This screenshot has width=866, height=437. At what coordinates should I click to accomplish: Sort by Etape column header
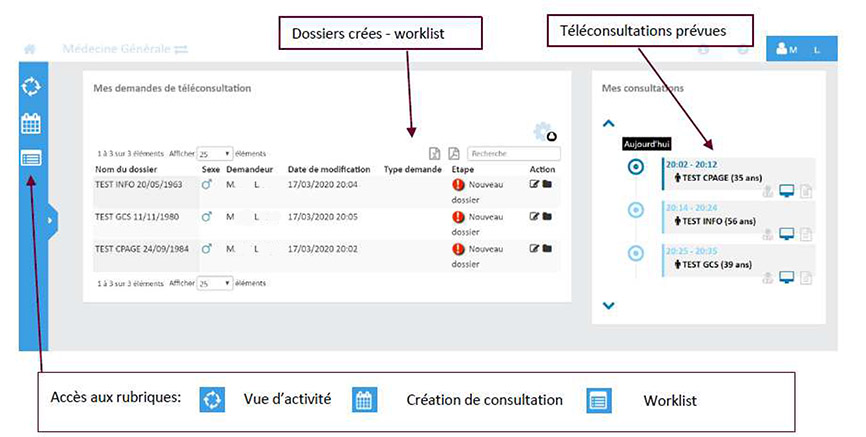463,170
